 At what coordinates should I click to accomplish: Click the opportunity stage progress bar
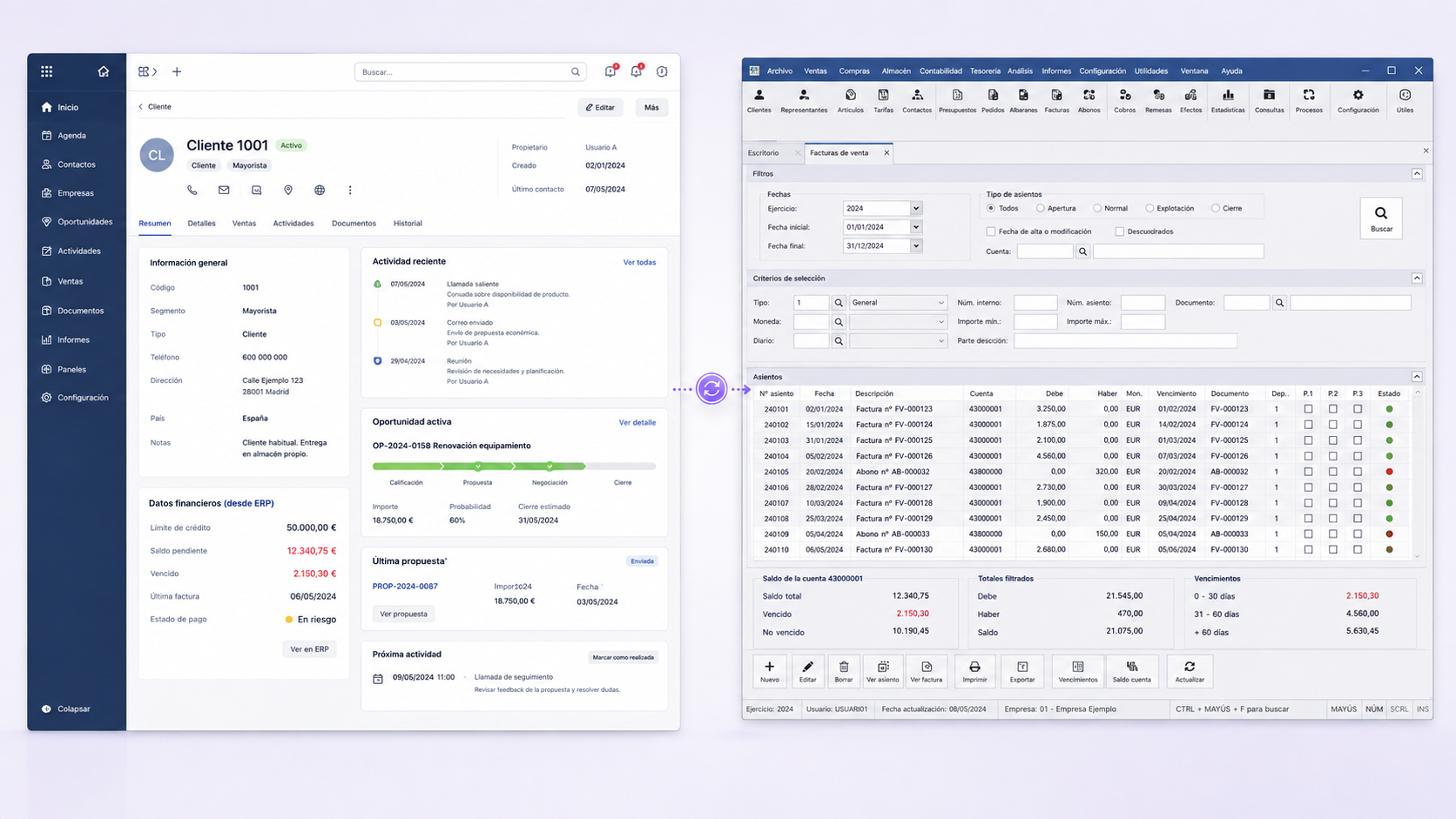(x=514, y=467)
